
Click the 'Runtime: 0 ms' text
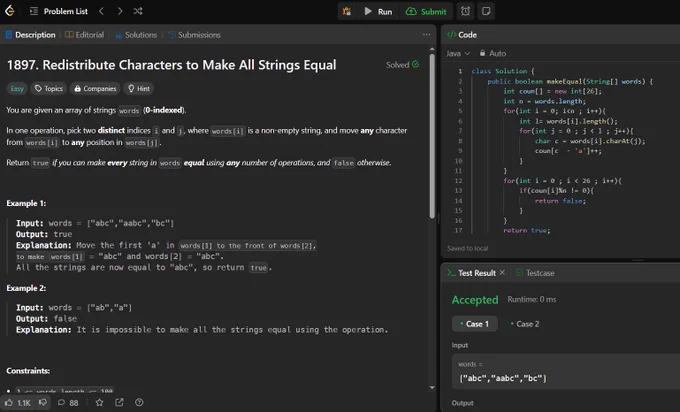click(532, 299)
